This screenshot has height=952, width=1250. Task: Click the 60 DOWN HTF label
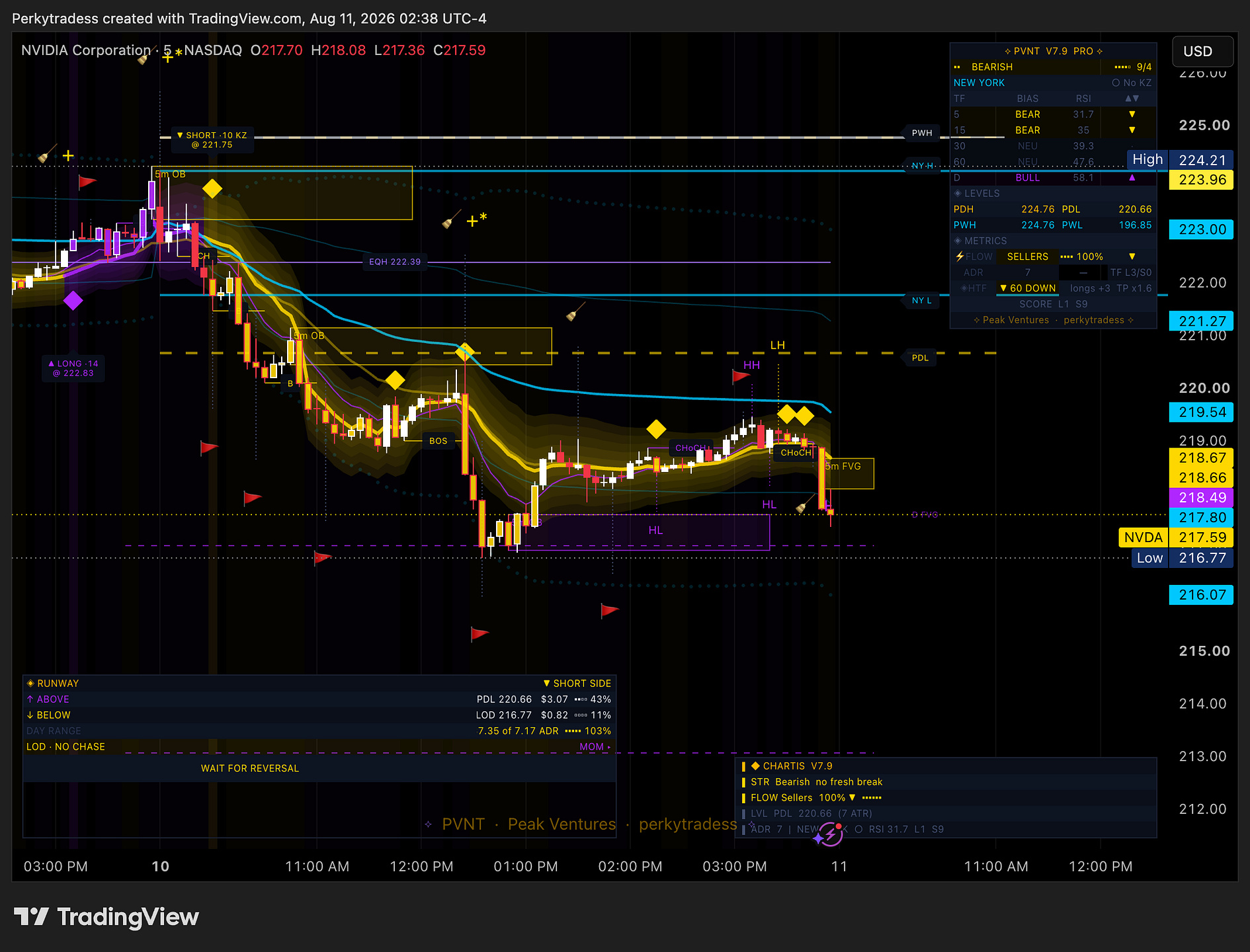pyautogui.click(x=1028, y=288)
